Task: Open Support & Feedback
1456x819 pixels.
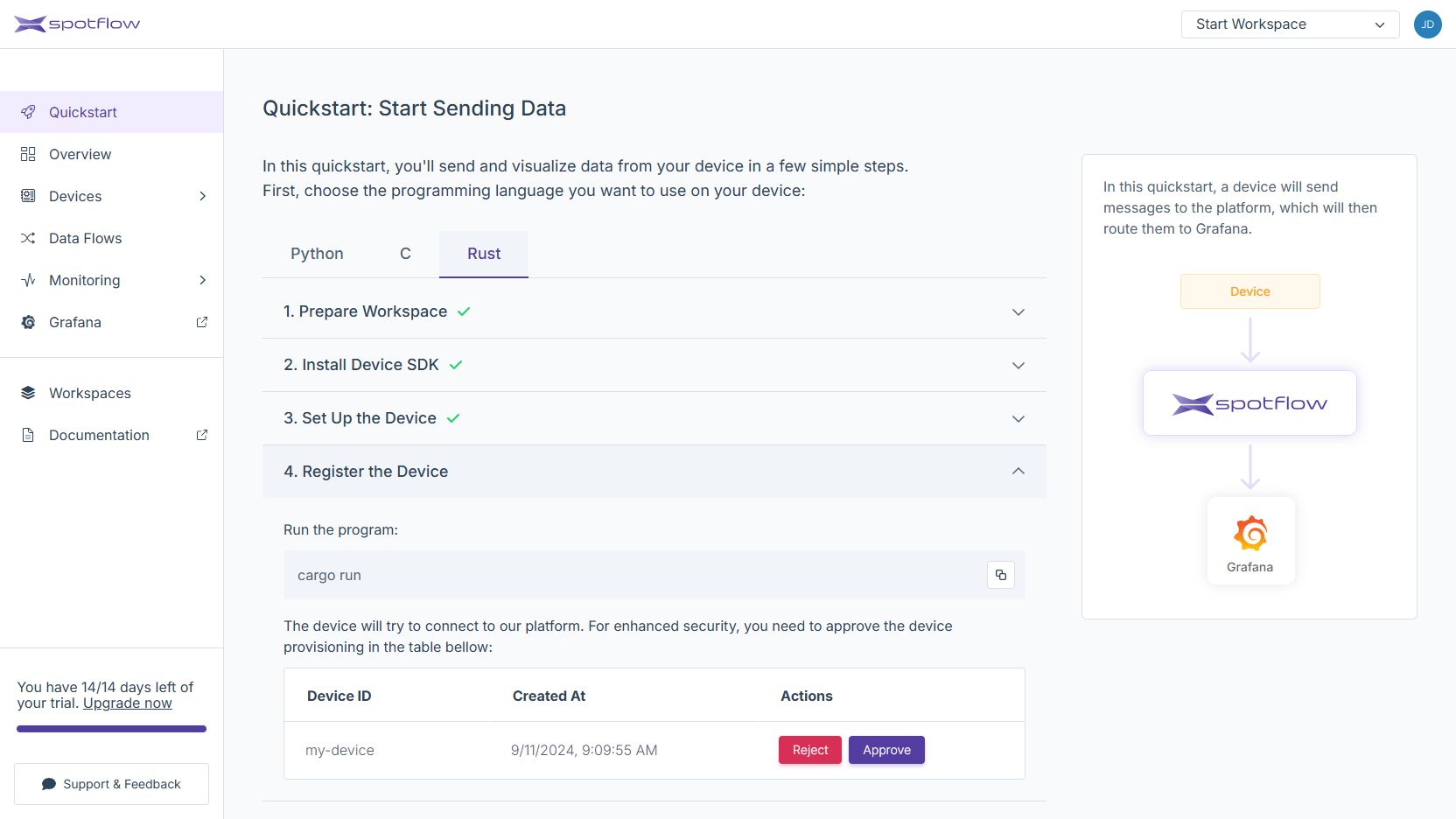Action: tap(111, 784)
